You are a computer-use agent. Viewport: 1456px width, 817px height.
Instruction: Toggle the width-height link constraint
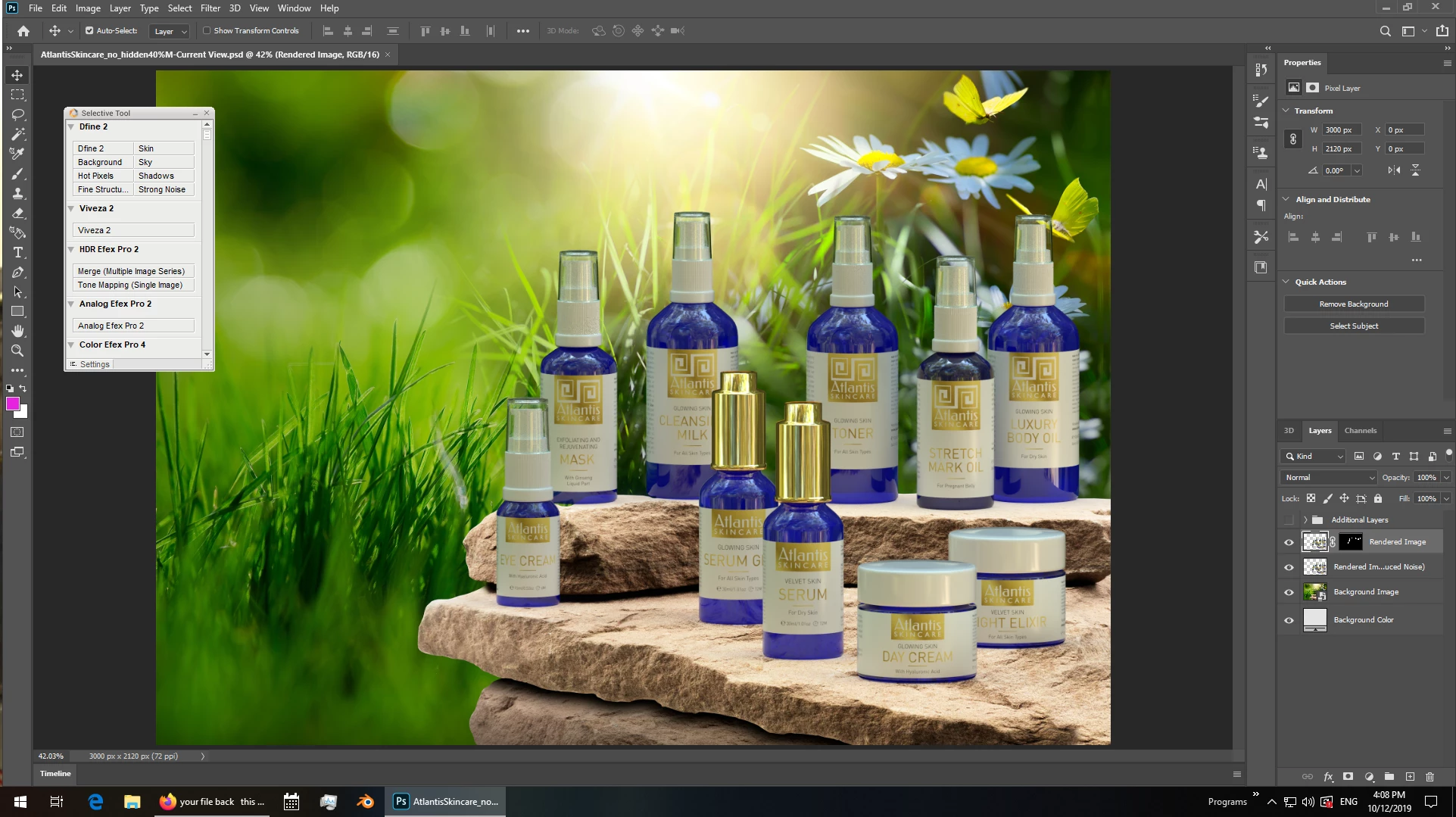[x=1293, y=139]
